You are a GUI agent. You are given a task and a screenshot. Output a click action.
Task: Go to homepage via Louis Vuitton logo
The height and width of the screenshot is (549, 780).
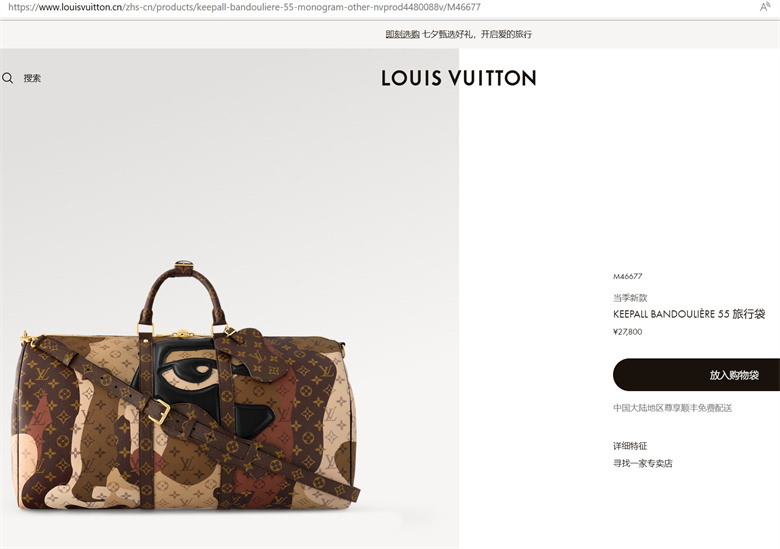click(459, 78)
